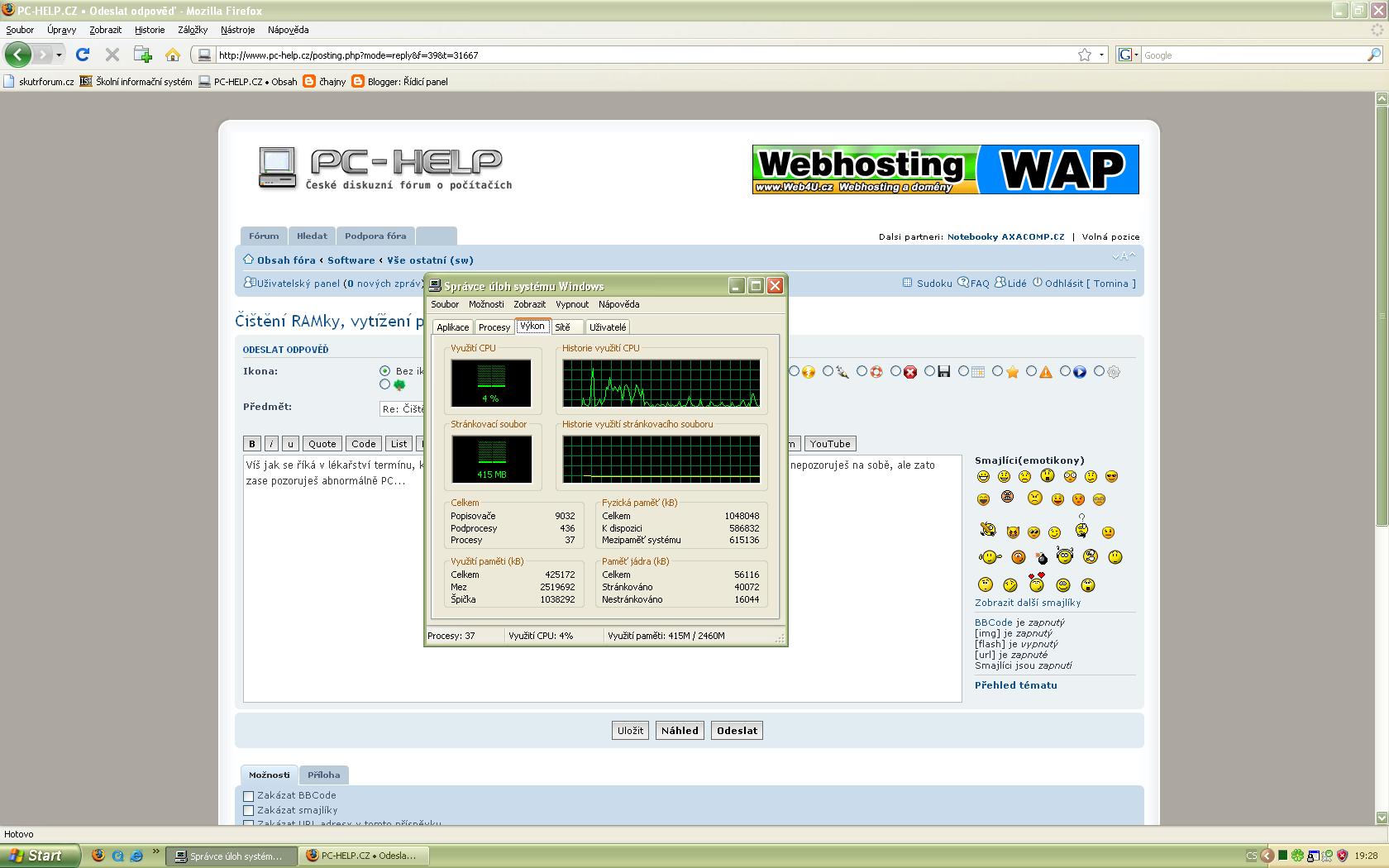Viewport: 1389px width, 868px height.
Task: Select the red X stop topic icon radio
Action: point(895,371)
